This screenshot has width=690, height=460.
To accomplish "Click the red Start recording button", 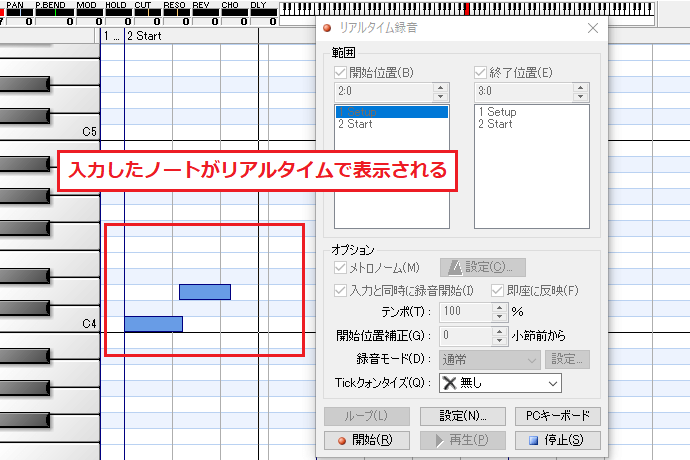I will [x=364, y=439].
